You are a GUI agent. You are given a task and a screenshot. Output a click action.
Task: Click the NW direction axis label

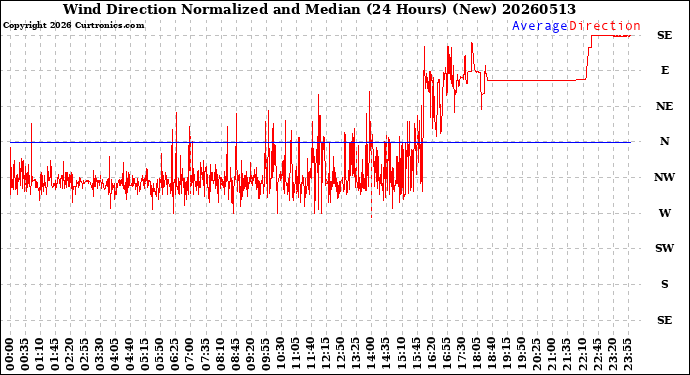point(664,177)
